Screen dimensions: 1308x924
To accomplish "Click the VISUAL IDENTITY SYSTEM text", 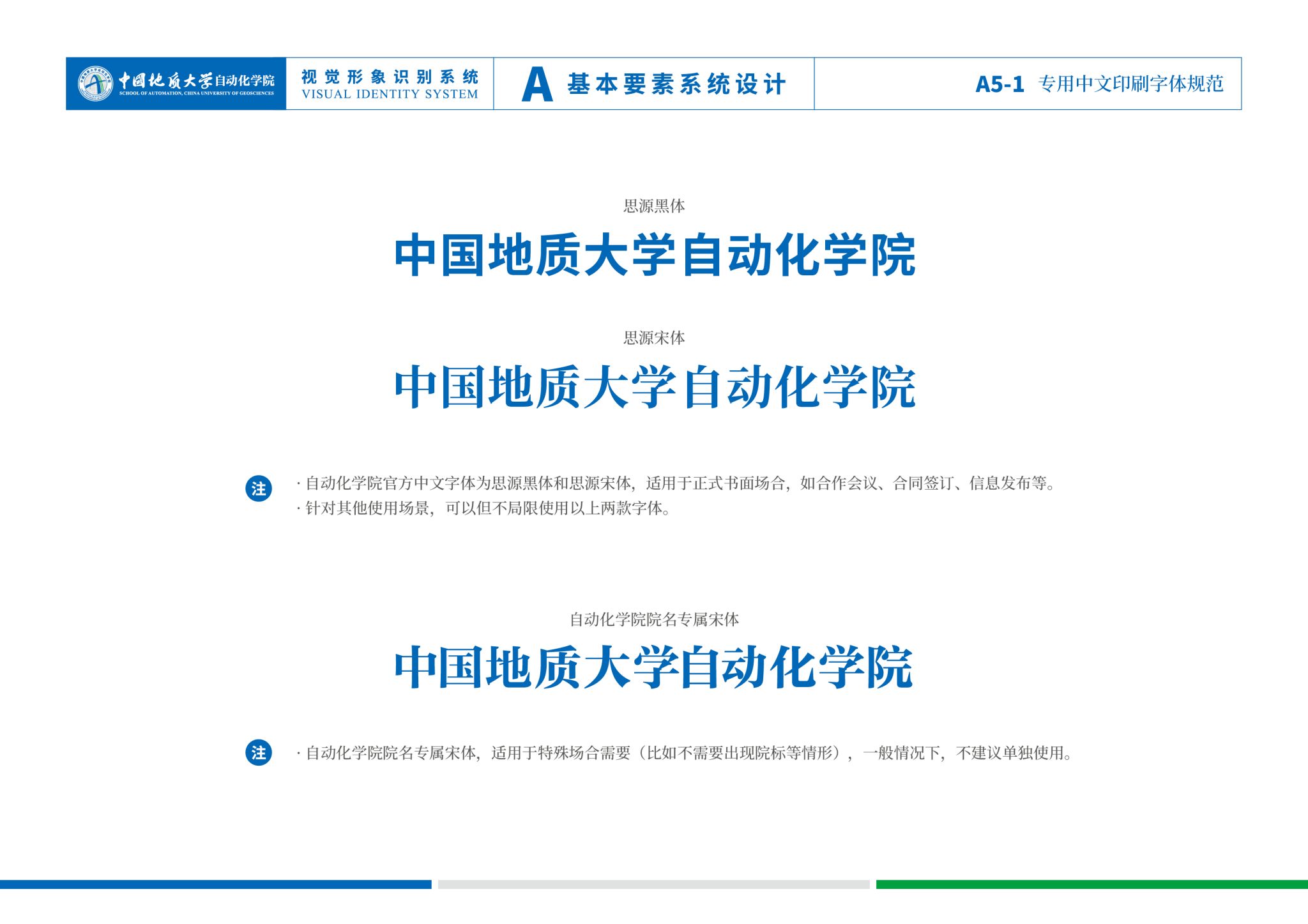I will pos(390,95).
